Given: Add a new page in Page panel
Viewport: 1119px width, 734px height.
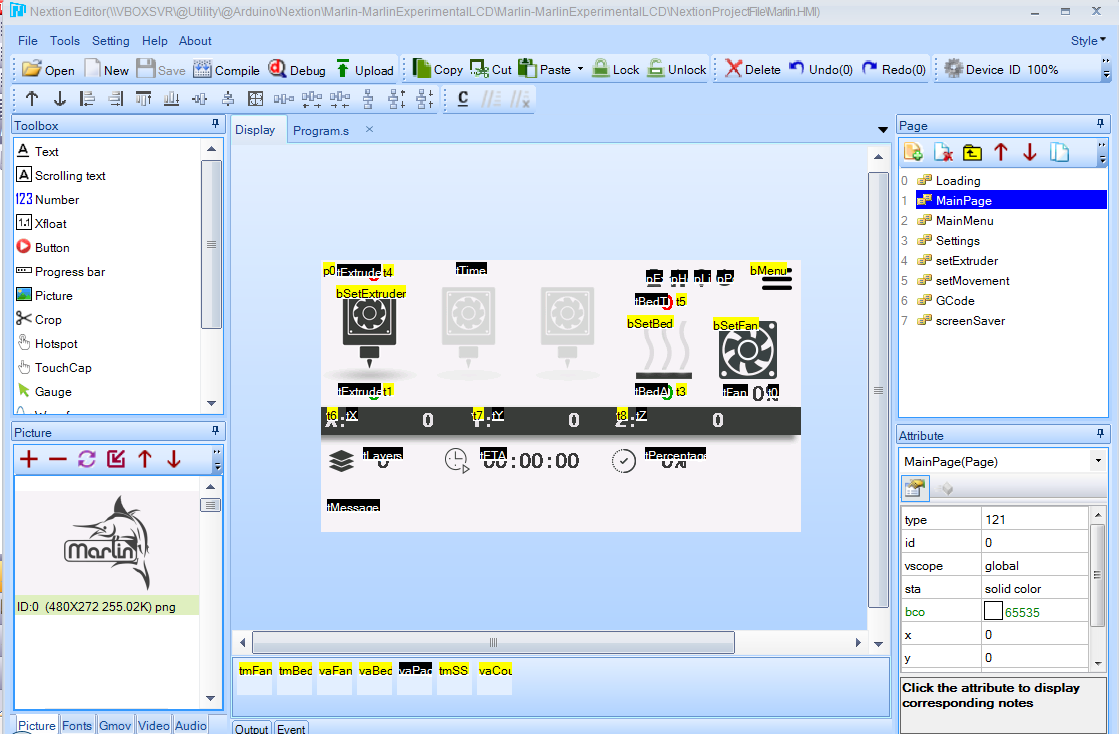Looking at the screenshot, I should tap(913, 152).
